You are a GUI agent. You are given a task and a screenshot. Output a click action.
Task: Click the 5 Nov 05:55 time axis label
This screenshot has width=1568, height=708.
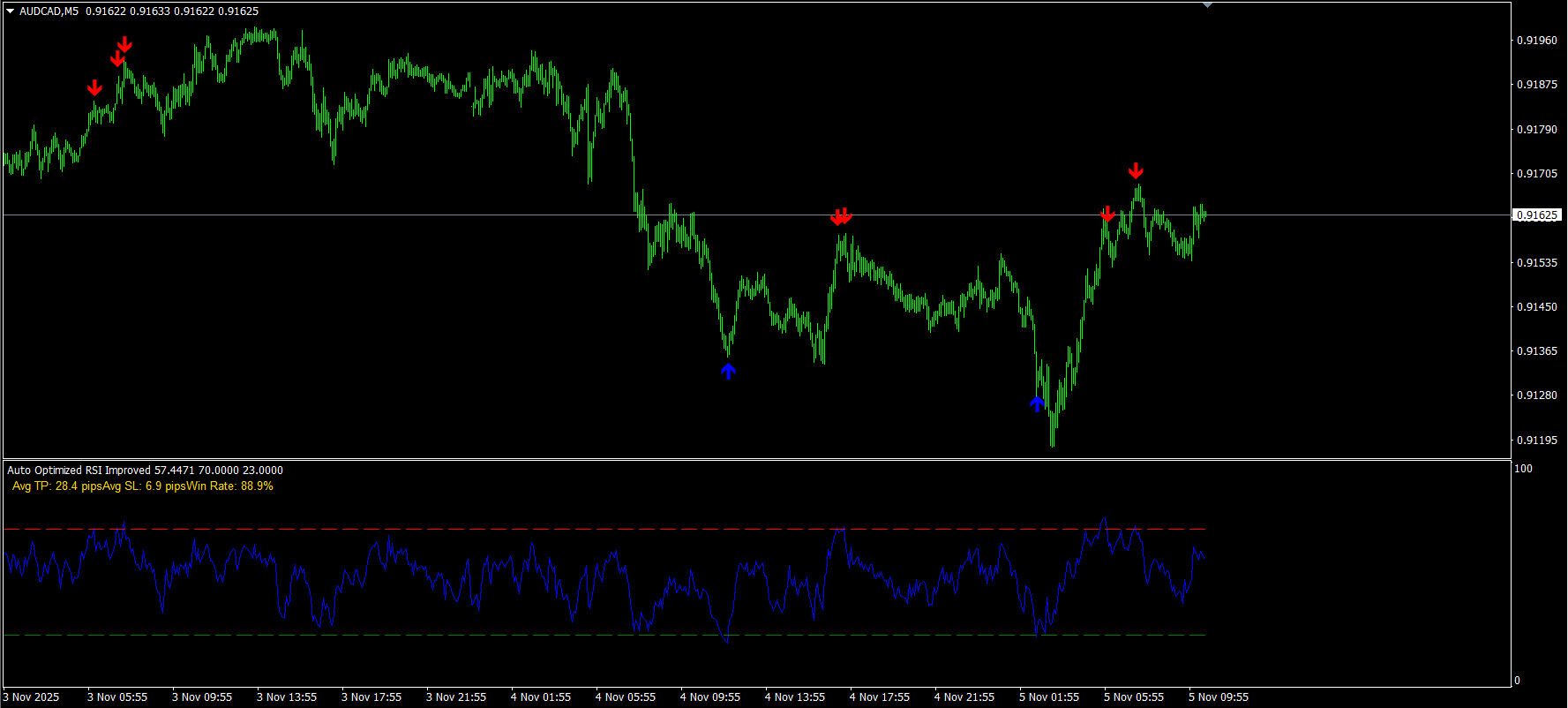pyautogui.click(x=1134, y=697)
